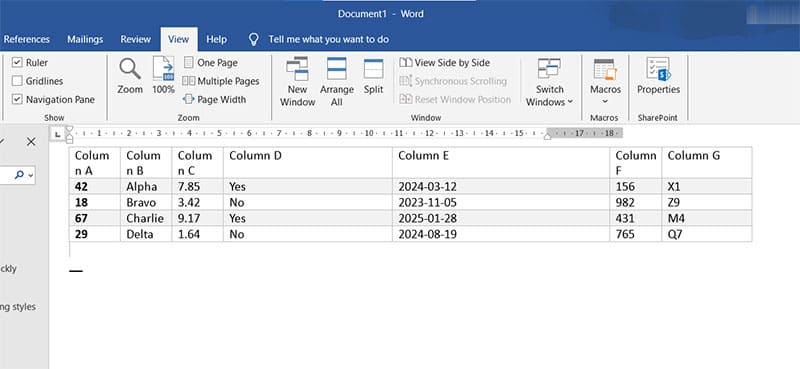Screen dimensions: 800x369
Task: Split the document window
Action: [x=373, y=76]
